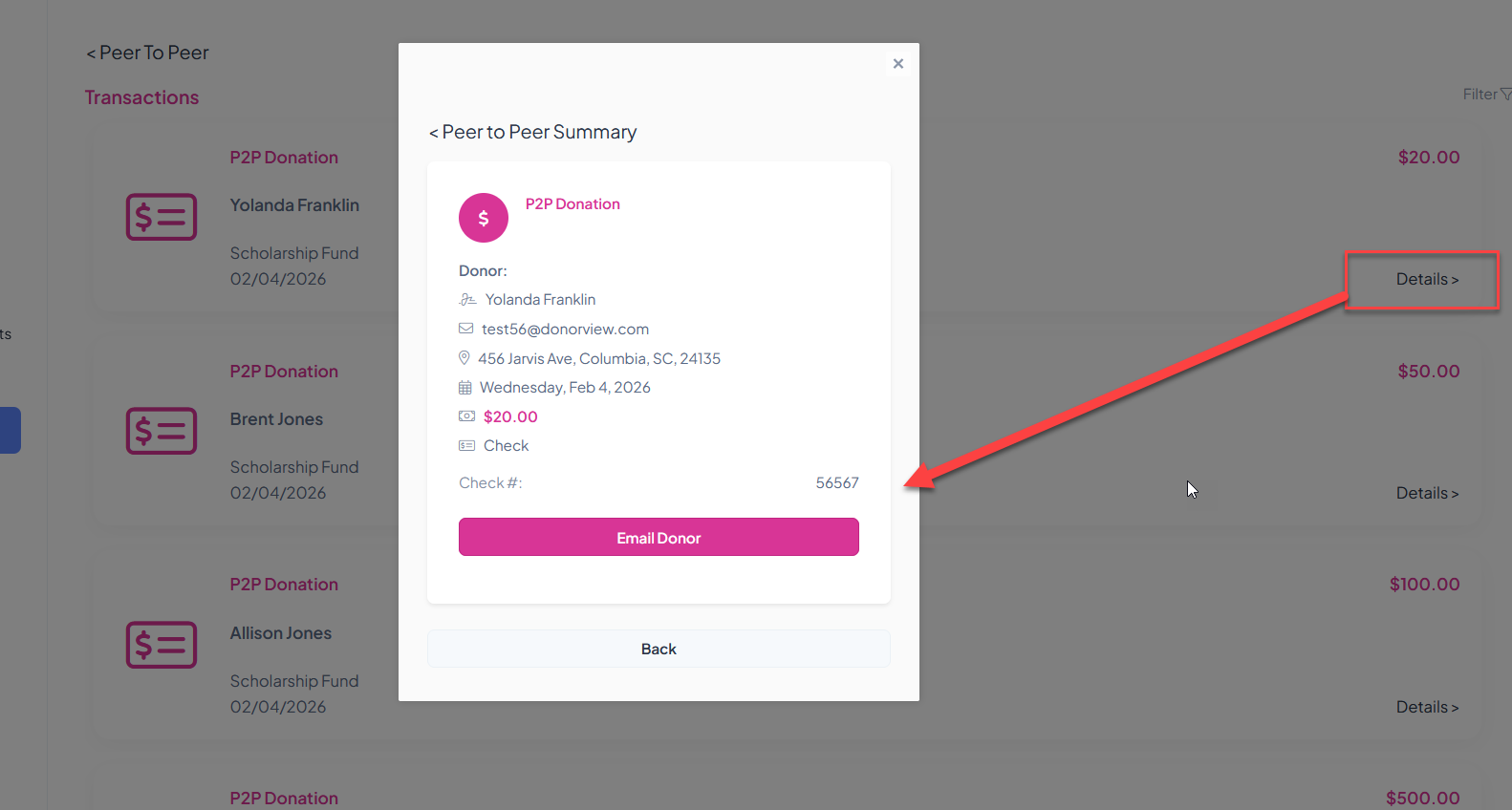The image size is (1512, 810).
Task: Go back via Peer to Peer Summary header
Action: (x=532, y=133)
